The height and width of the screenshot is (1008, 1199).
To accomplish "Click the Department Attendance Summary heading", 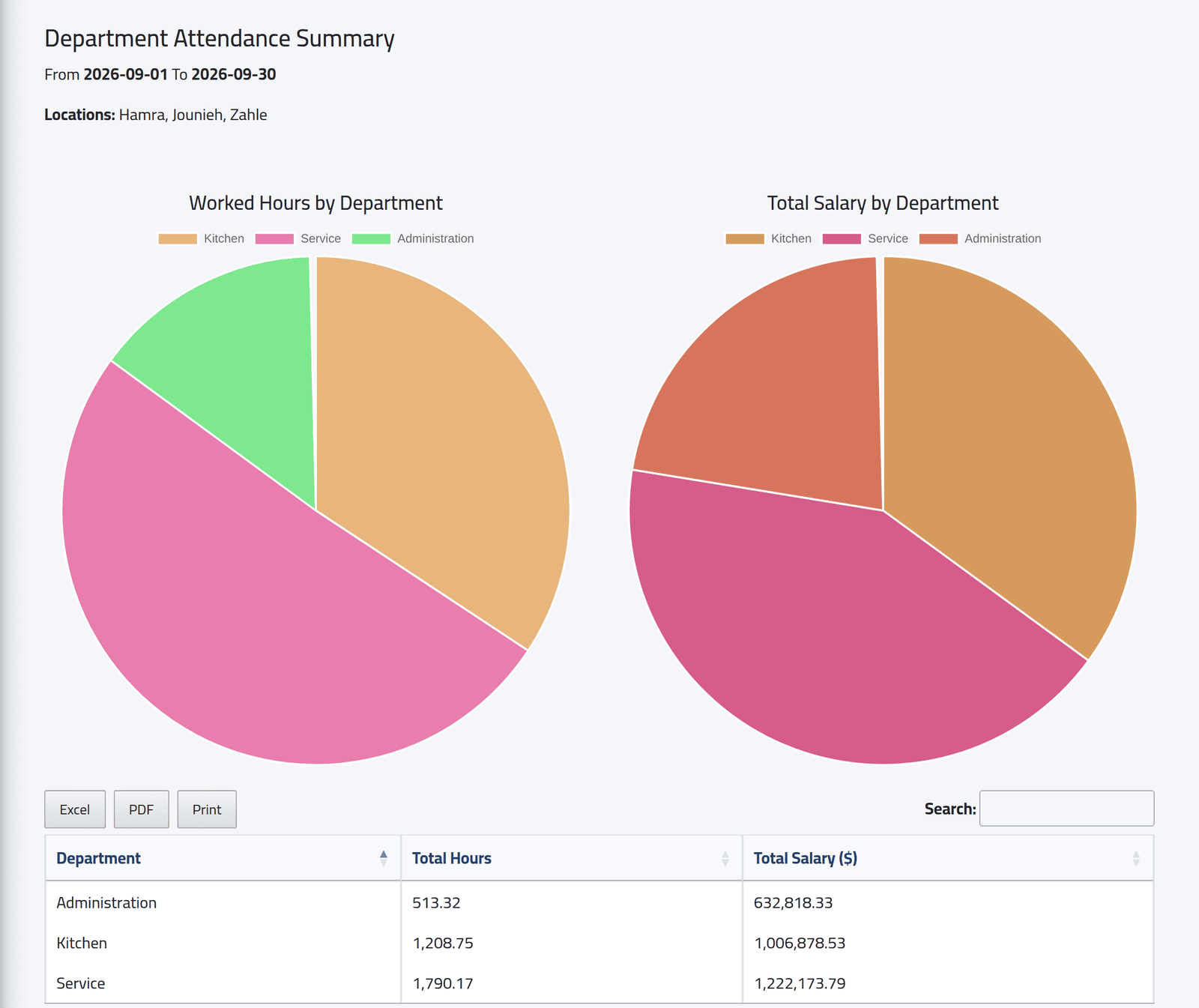I will click(x=220, y=38).
